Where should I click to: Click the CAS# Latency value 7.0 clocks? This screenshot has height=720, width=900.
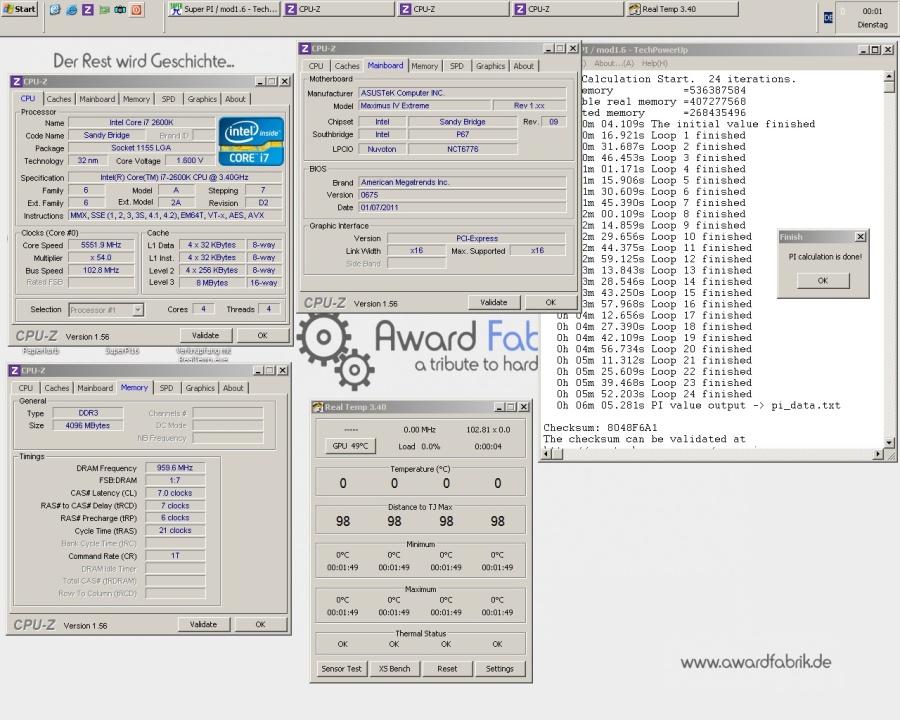click(175, 493)
